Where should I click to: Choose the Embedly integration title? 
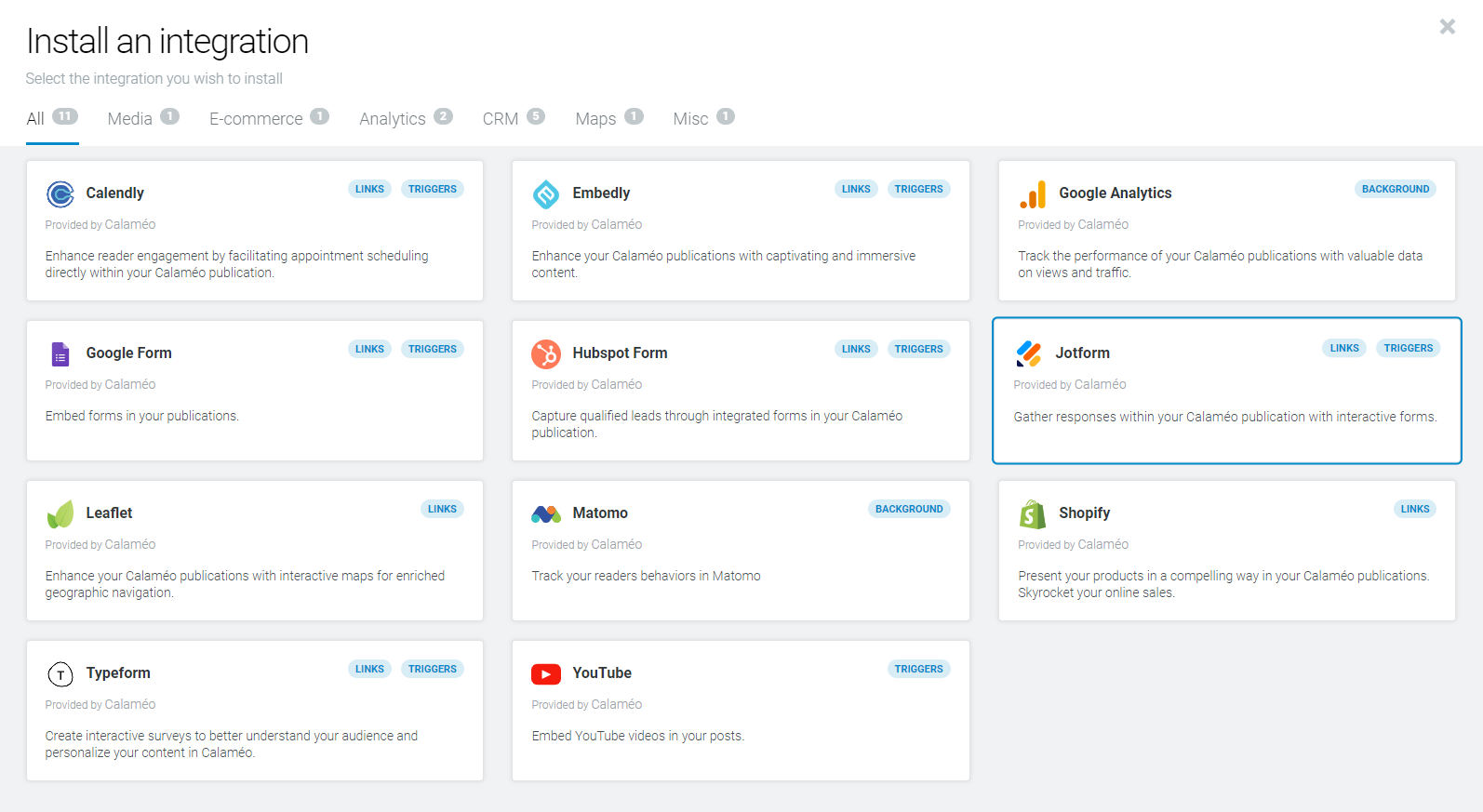point(601,193)
